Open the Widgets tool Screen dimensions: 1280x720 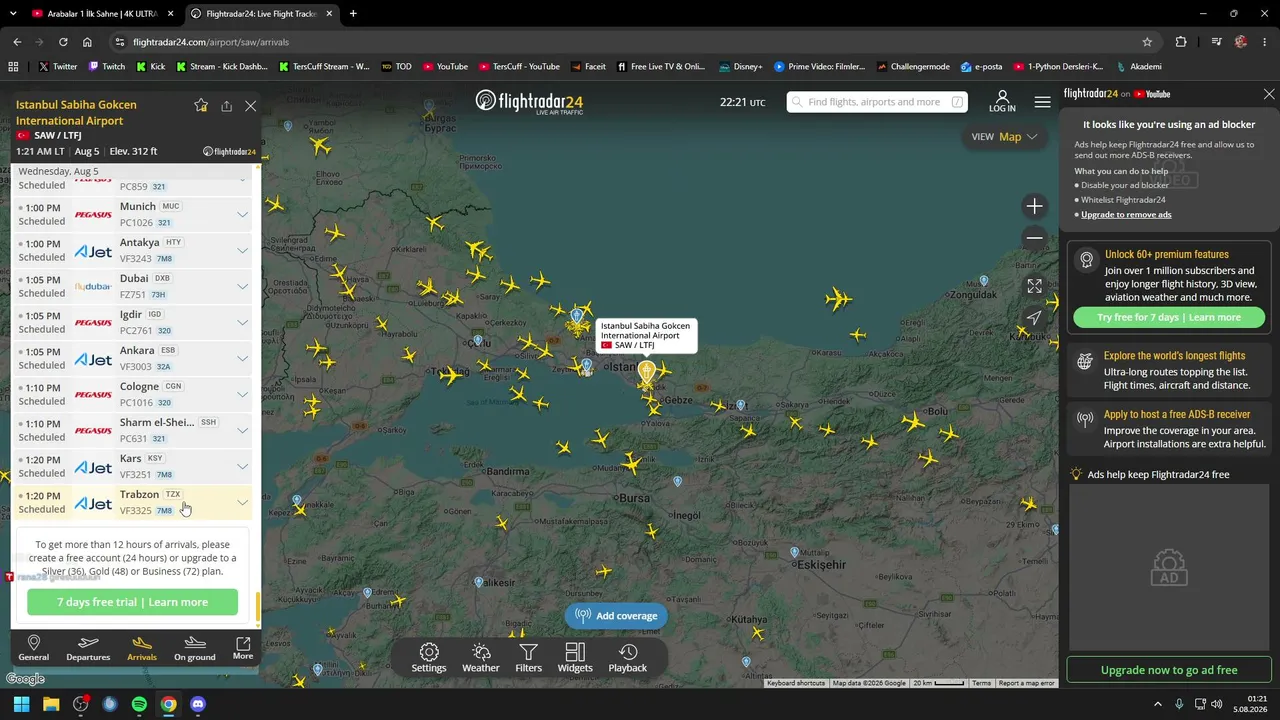coord(575,658)
